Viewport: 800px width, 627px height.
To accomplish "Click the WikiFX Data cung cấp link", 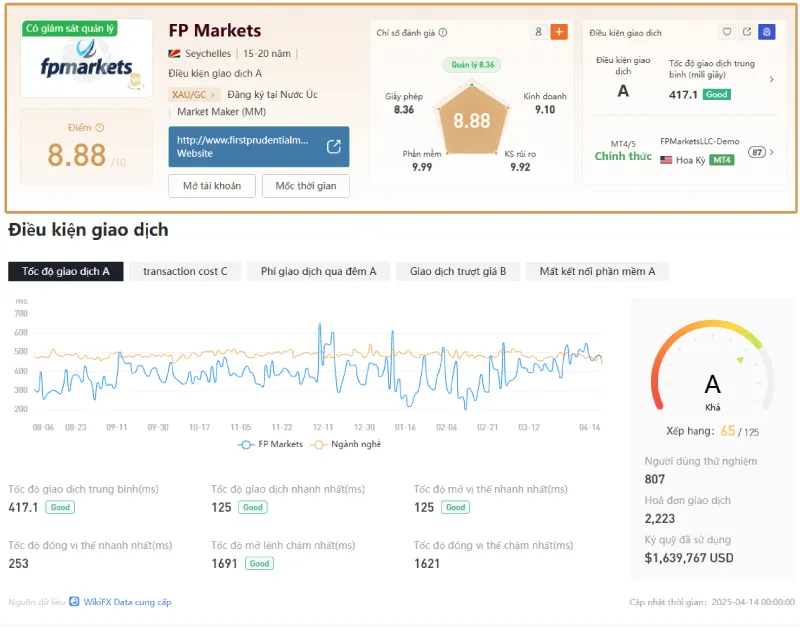I will pos(128,602).
